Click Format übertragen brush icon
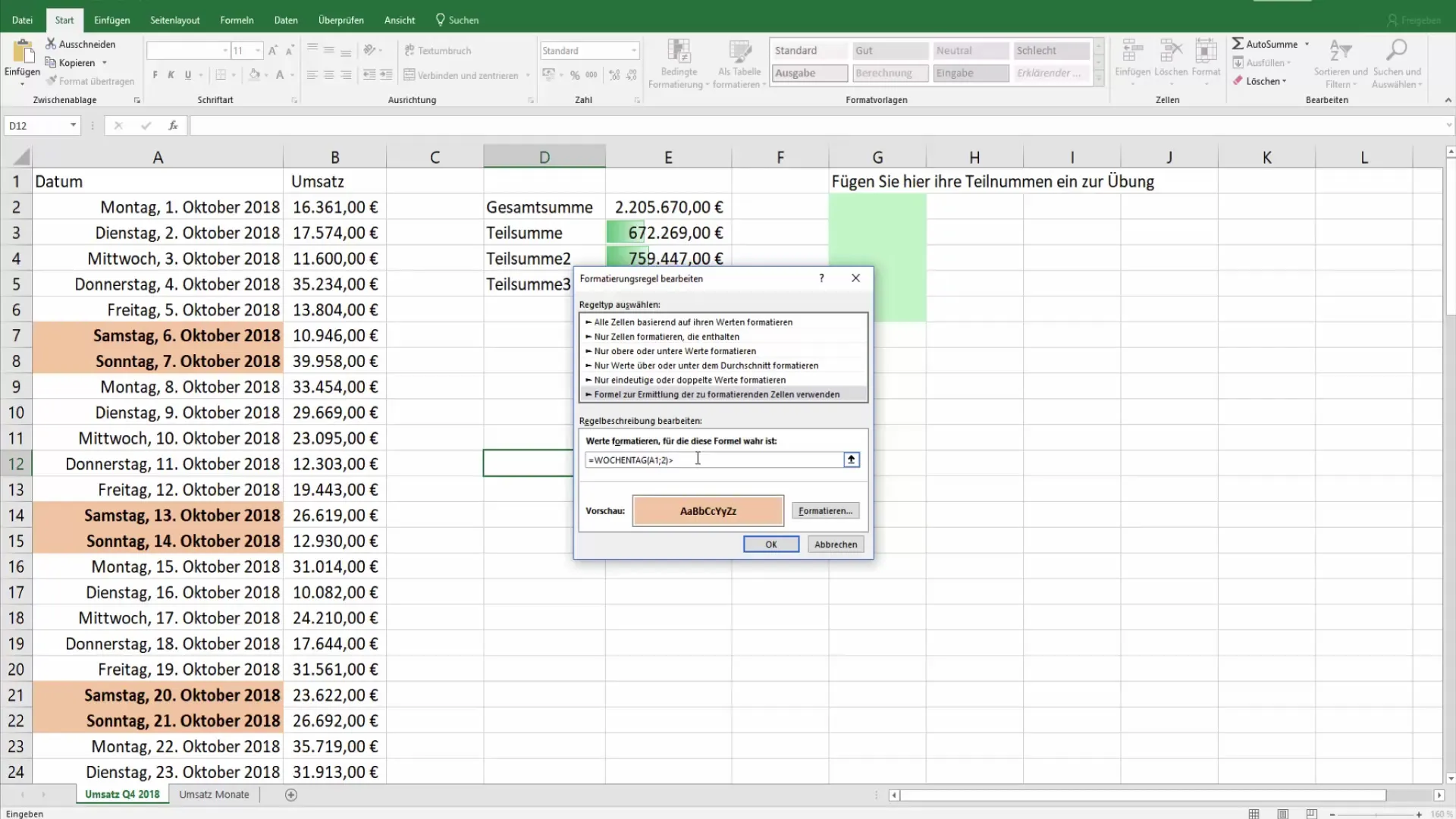The image size is (1456, 819). tap(51, 81)
